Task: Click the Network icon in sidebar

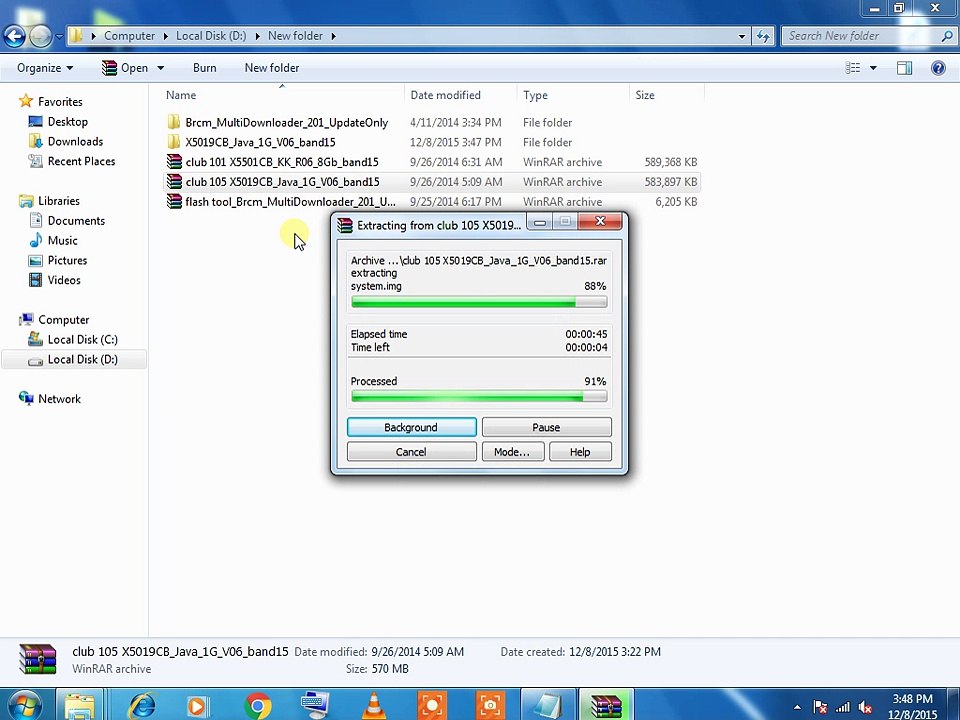Action: pos(26,399)
